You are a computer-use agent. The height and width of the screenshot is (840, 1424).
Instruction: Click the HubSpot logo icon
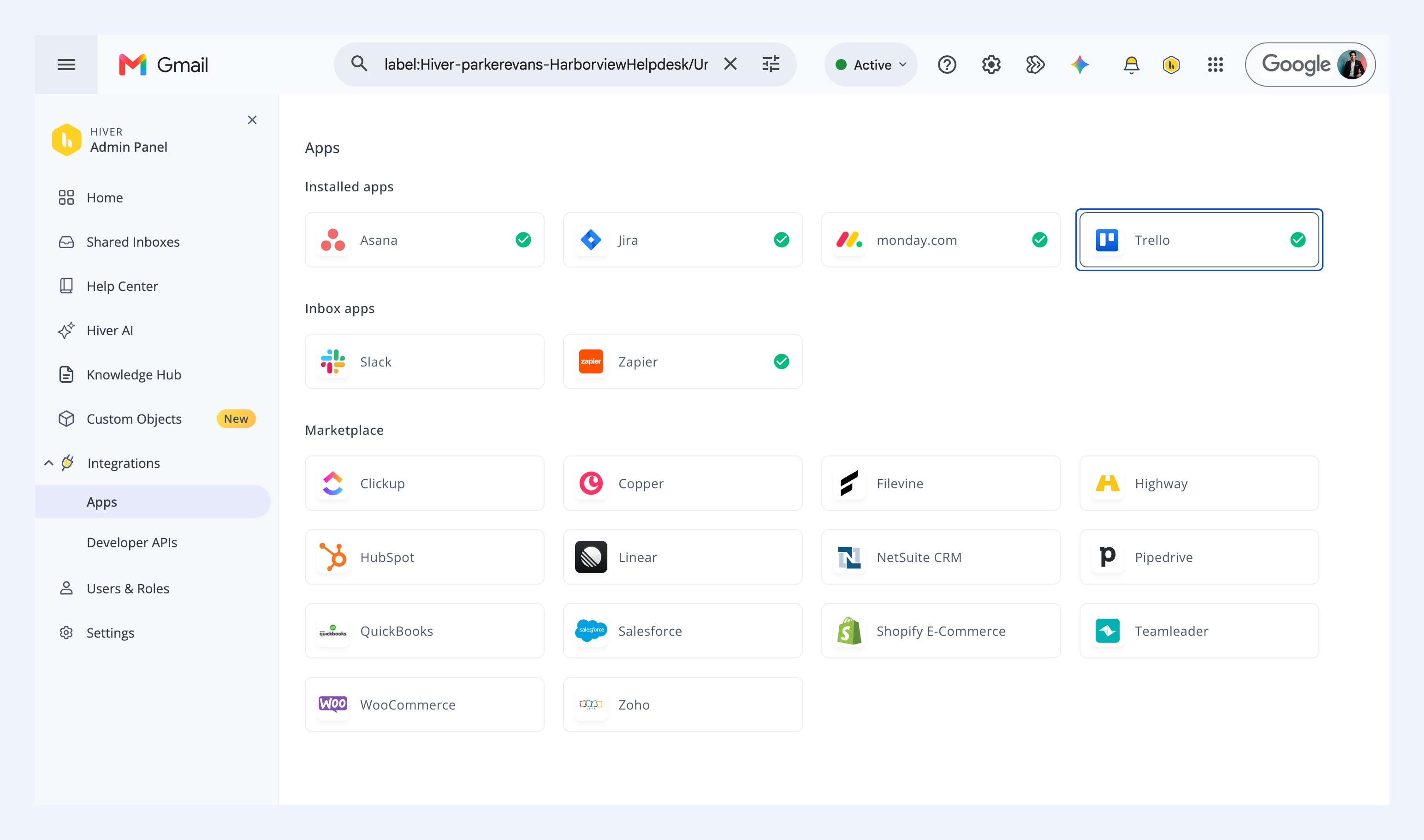coord(333,557)
